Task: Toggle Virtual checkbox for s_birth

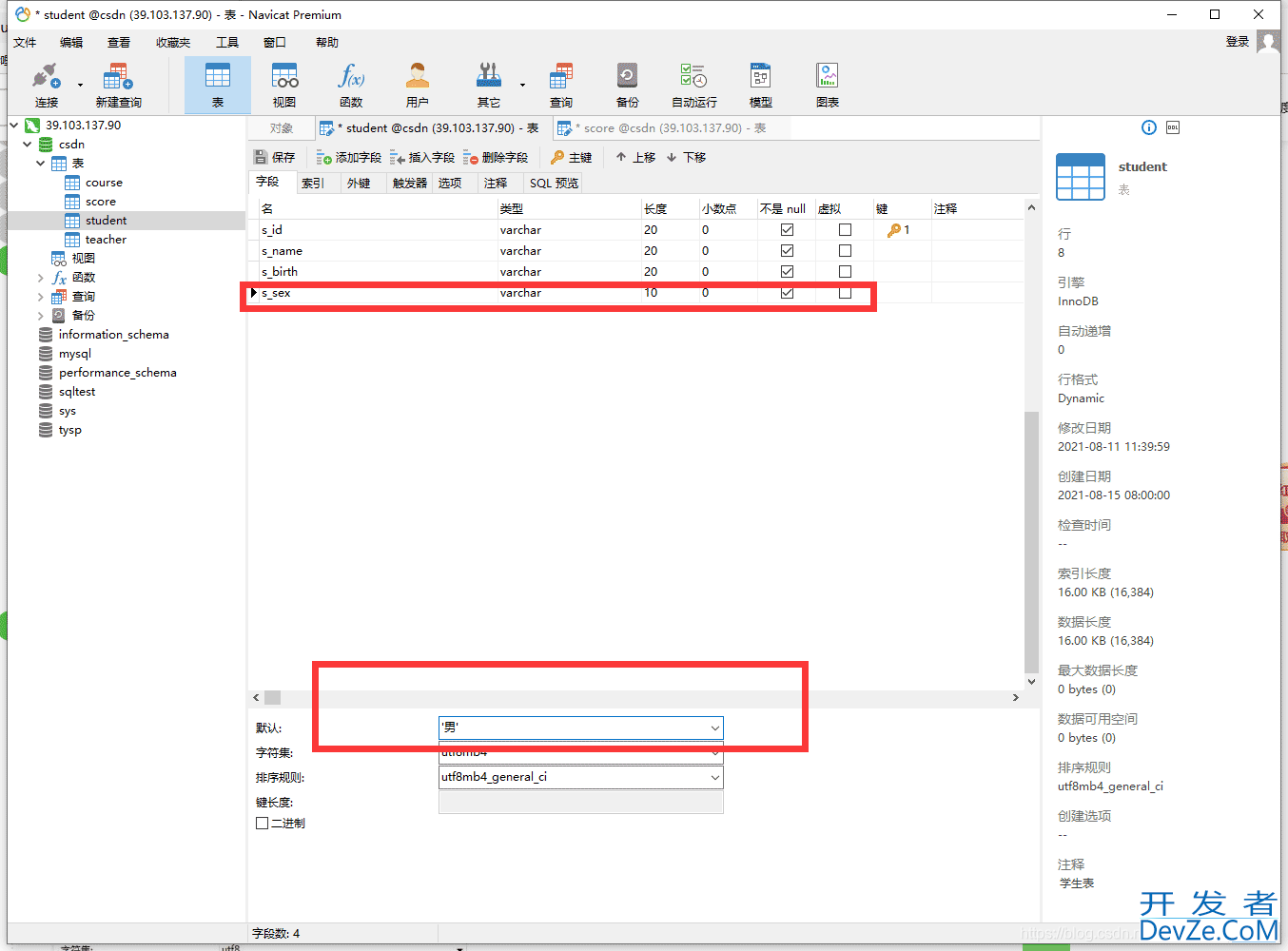Action: click(x=845, y=272)
